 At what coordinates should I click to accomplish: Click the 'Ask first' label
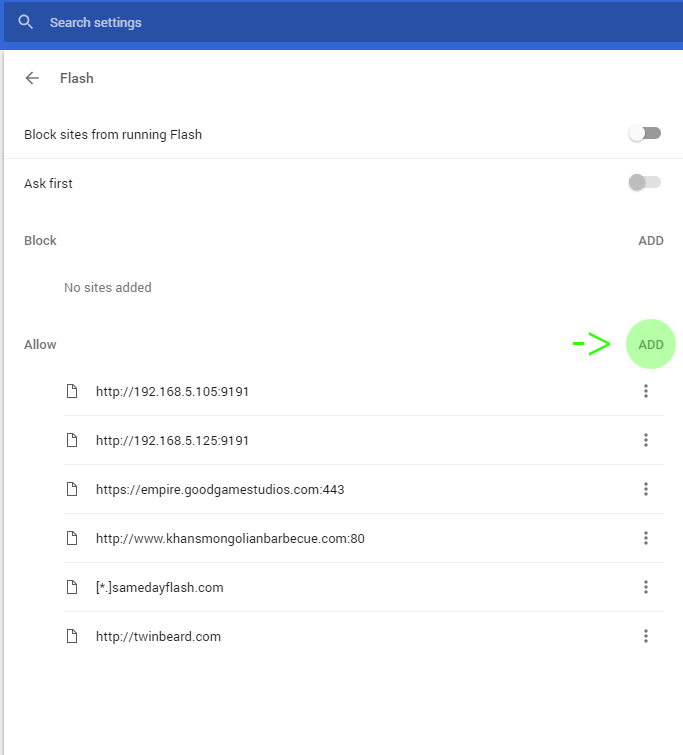[x=48, y=183]
